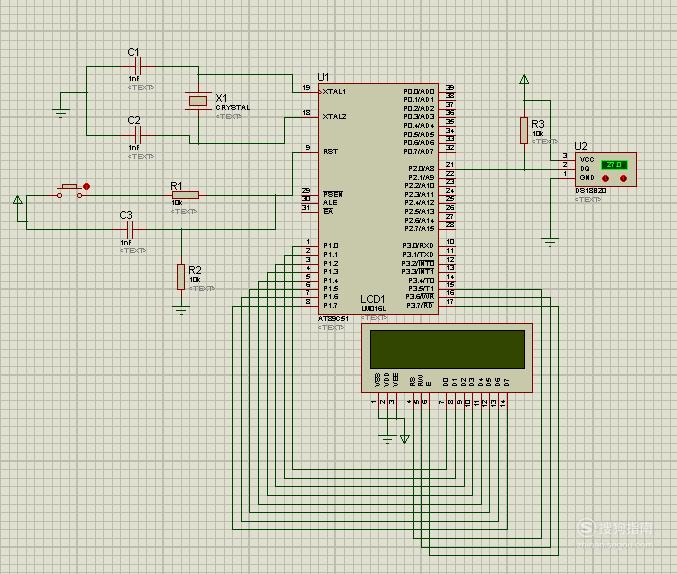Click the R1 10k resistor
This screenshot has height=574, width=677.
(185, 195)
